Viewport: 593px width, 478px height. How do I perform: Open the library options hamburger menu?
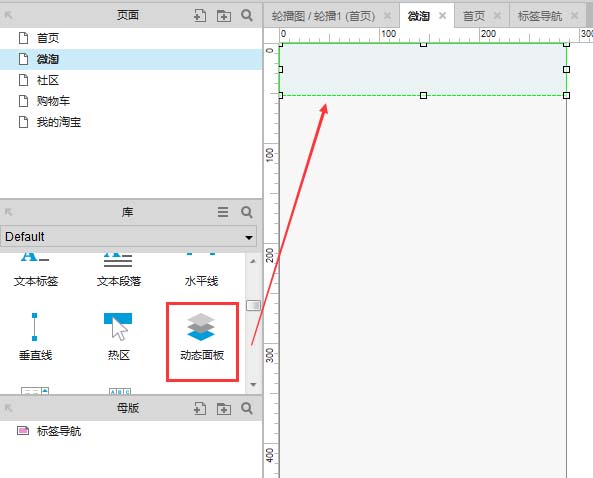coord(223,212)
